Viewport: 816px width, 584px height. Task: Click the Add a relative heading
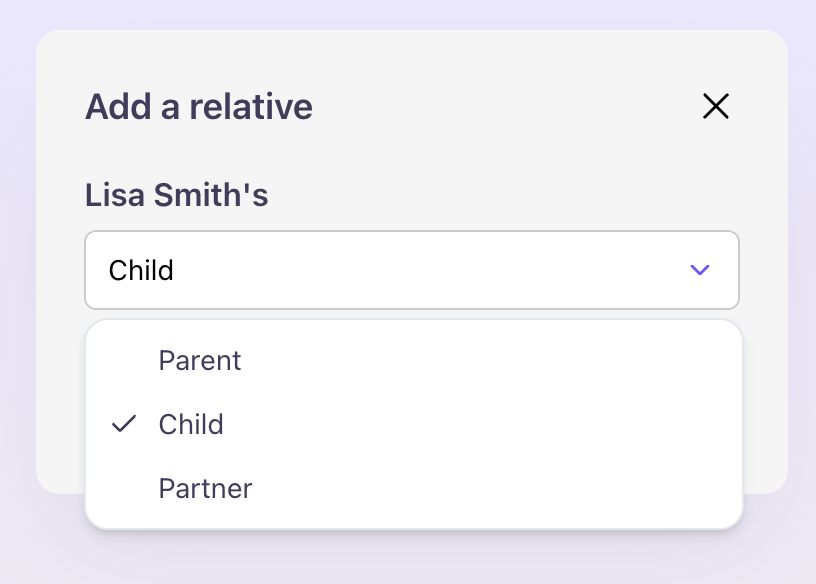[198, 106]
